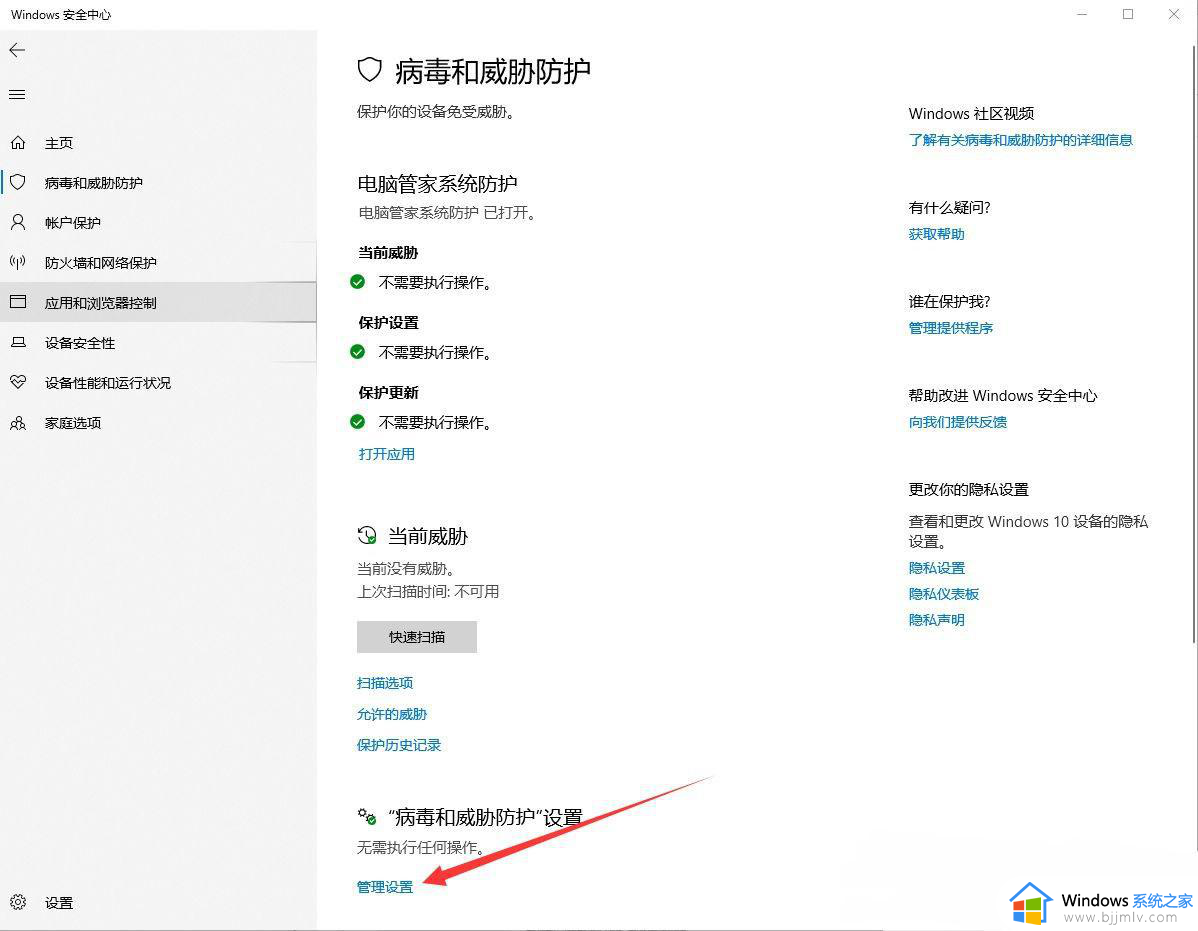Open 防火墙和网络保护 in the sidebar
This screenshot has width=1198, height=931.
point(158,263)
